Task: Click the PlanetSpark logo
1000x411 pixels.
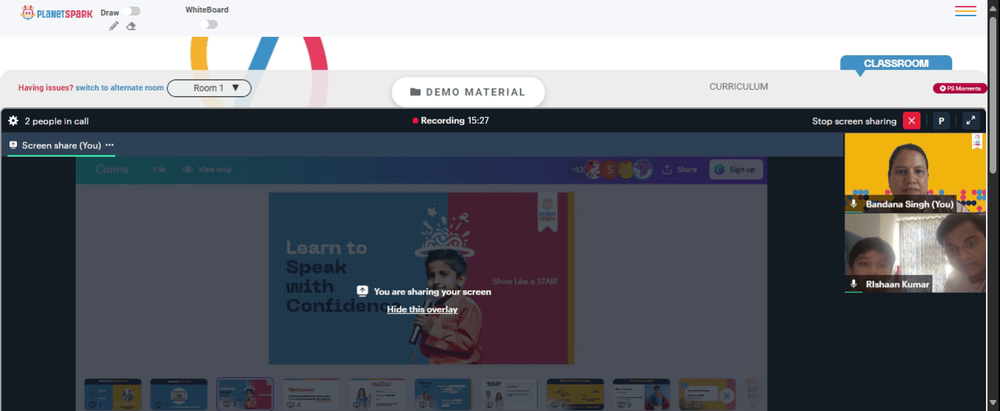Action: 56,13
